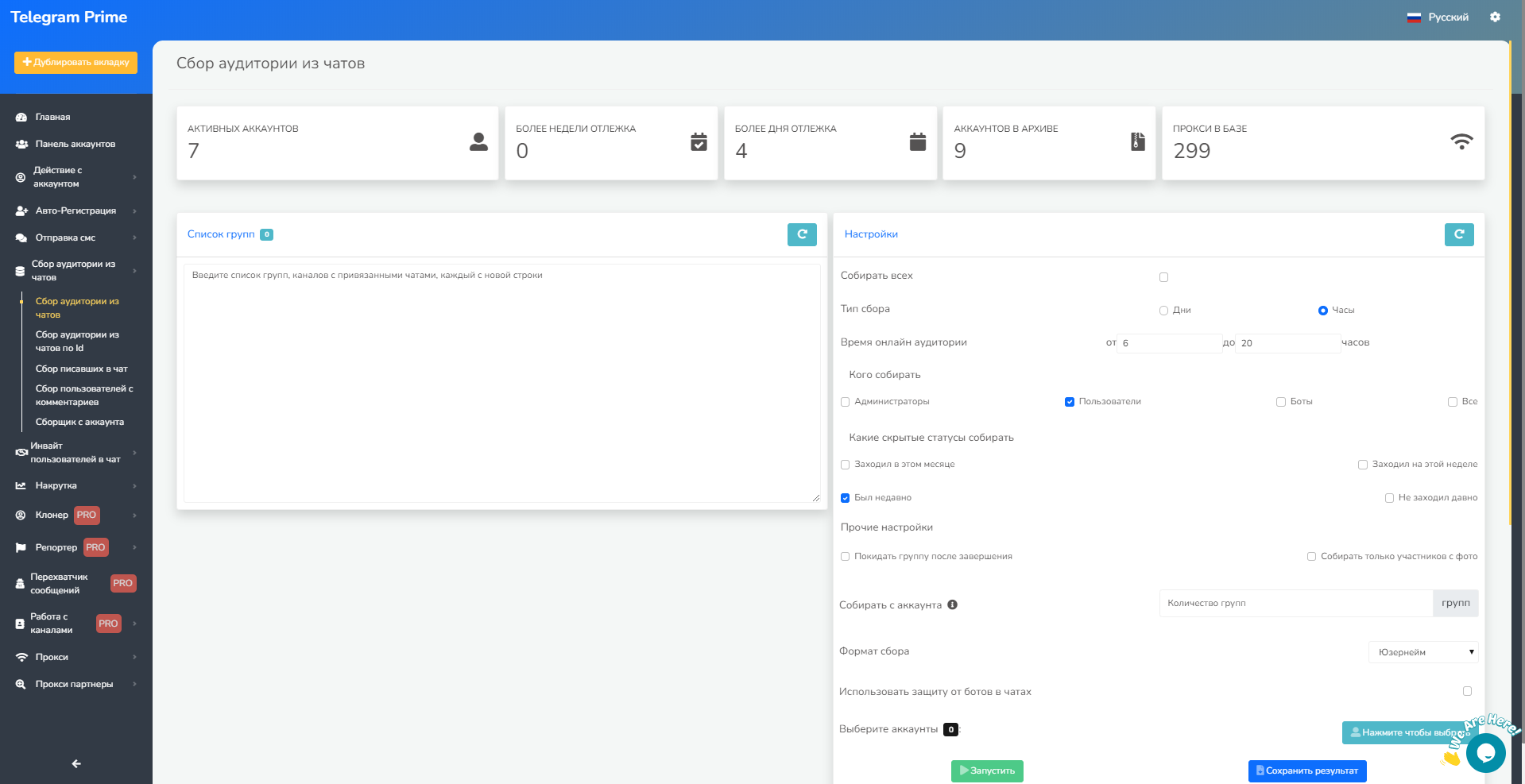Open the Формат сбора dropdown
This screenshot has width=1525, height=784.
[1422, 652]
